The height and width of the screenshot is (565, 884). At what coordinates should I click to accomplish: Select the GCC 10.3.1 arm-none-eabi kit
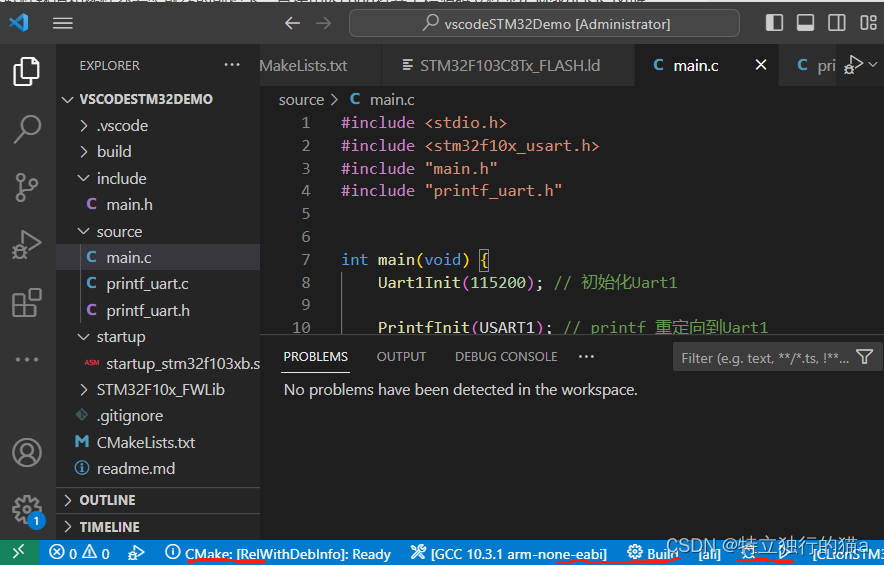pyautogui.click(x=509, y=554)
